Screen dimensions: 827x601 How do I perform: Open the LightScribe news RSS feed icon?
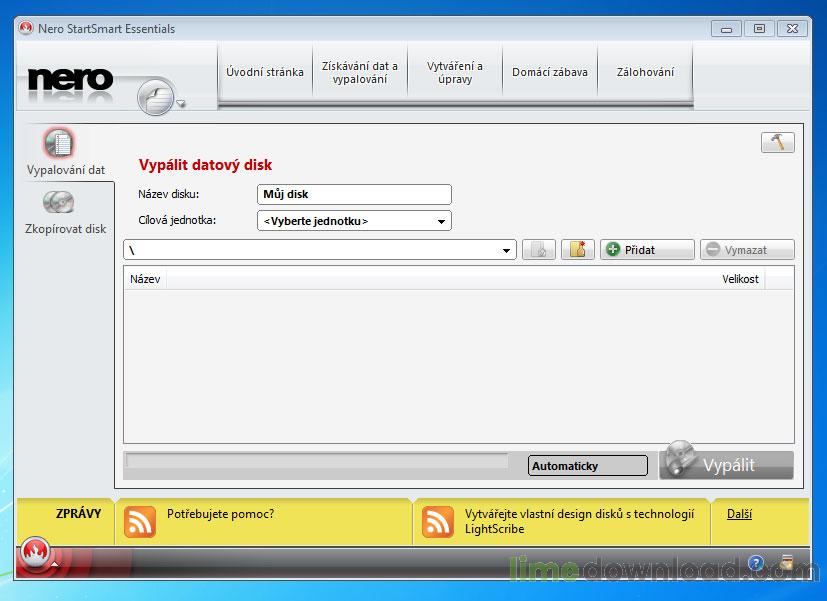pos(438,522)
